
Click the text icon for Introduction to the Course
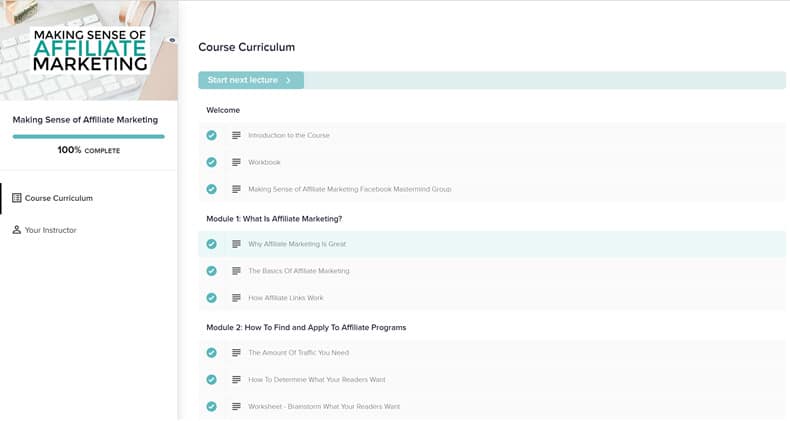tap(236, 135)
